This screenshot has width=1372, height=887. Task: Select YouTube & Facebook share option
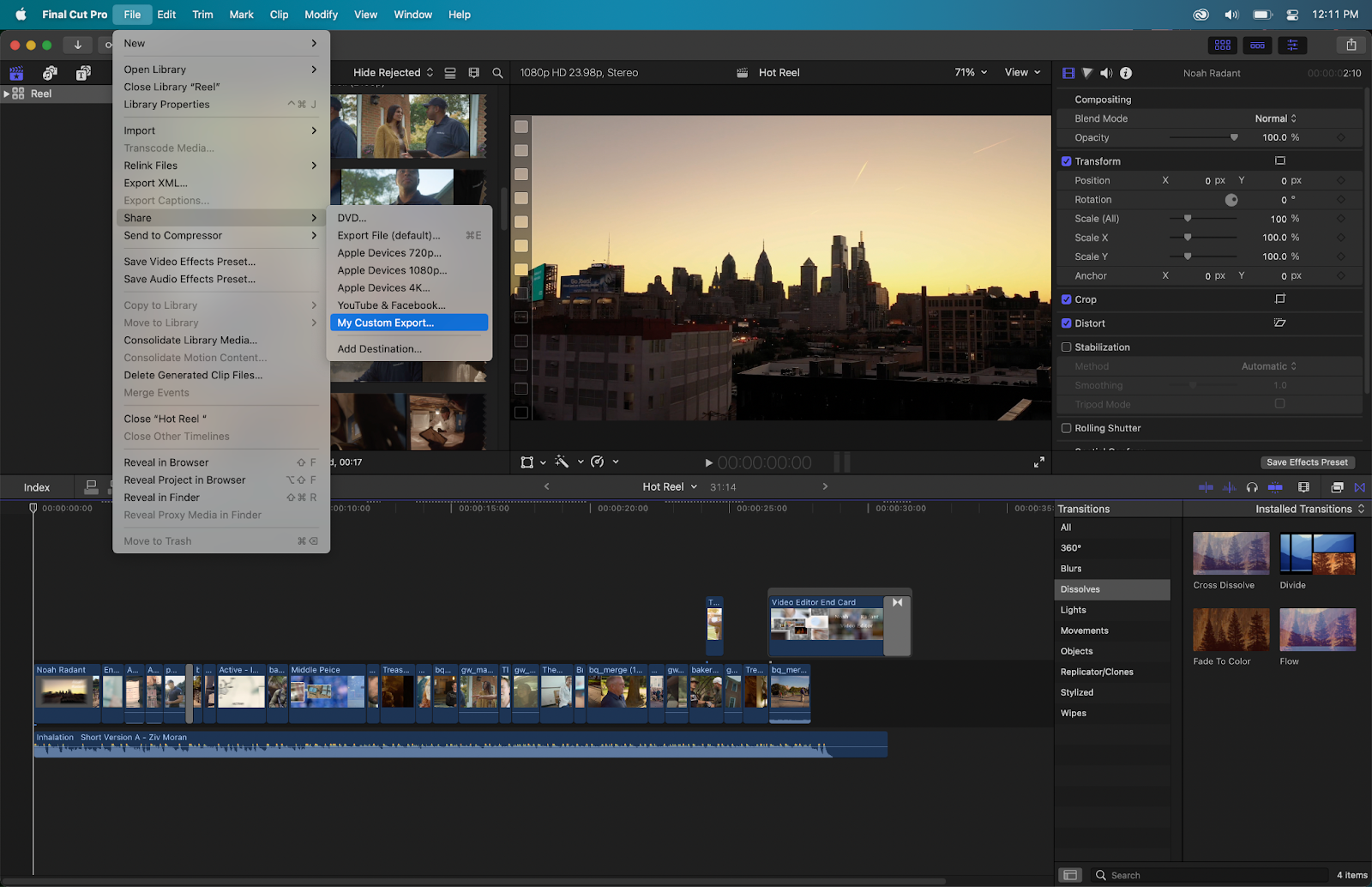pos(409,305)
